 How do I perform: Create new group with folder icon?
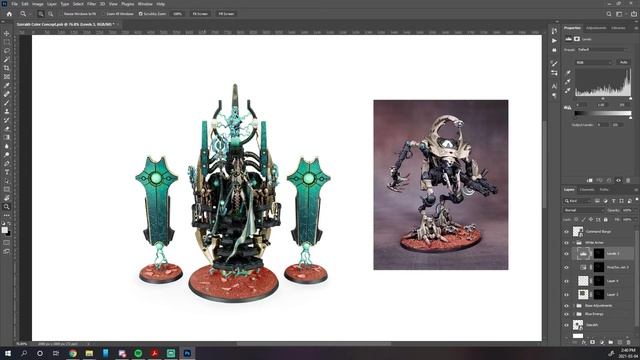[x=611, y=342]
